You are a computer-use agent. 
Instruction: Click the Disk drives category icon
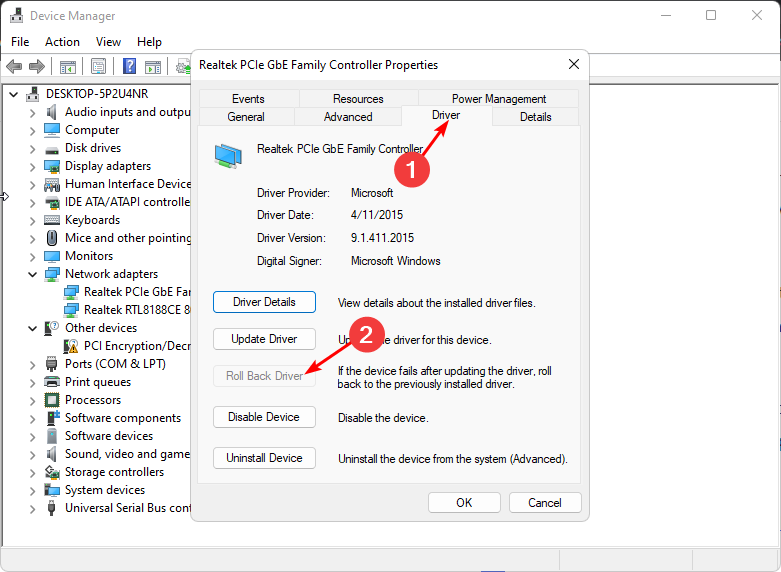[x=52, y=149]
